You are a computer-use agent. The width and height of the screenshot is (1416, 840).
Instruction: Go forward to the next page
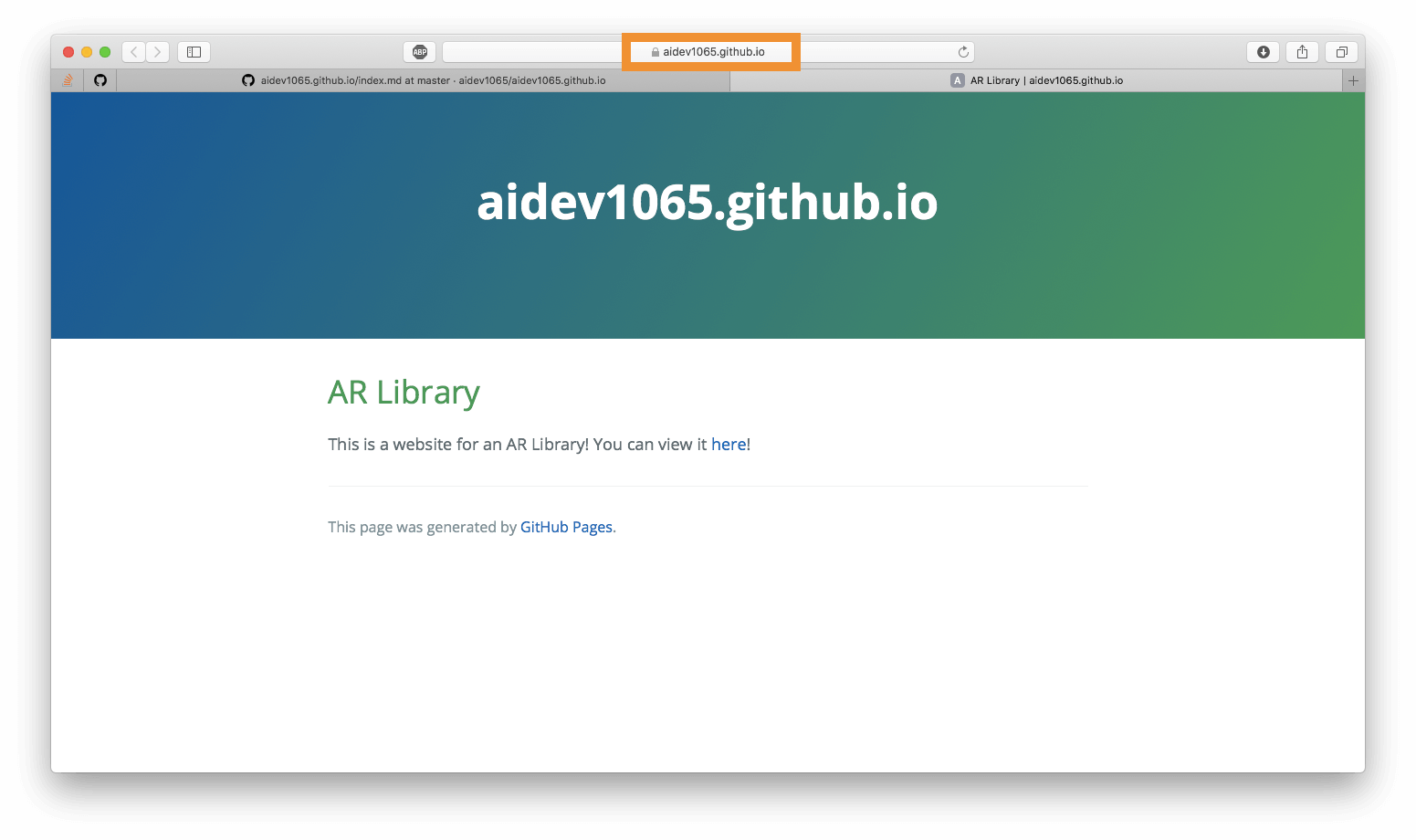(x=158, y=52)
